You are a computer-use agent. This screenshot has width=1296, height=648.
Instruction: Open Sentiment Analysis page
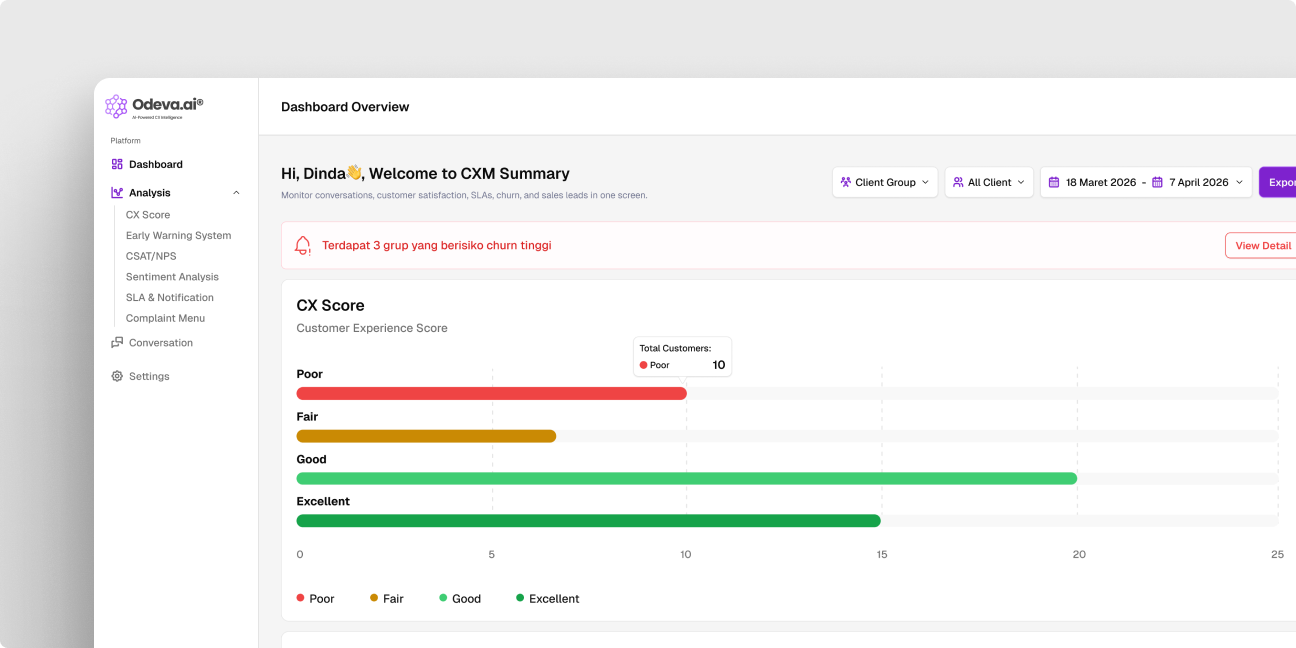[172, 277]
